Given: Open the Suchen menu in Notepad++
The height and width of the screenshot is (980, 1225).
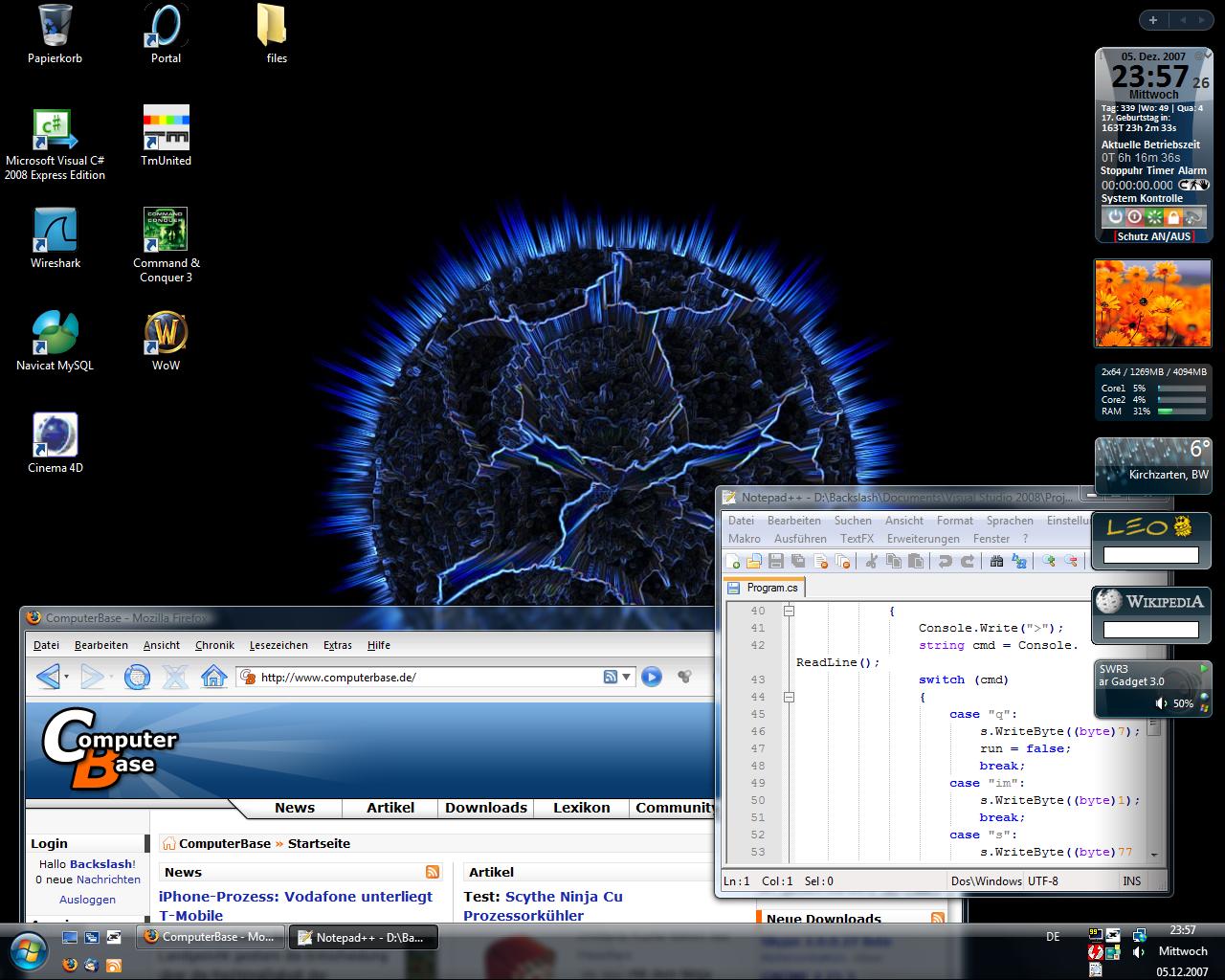Looking at the screenshot, I should 853,521.
